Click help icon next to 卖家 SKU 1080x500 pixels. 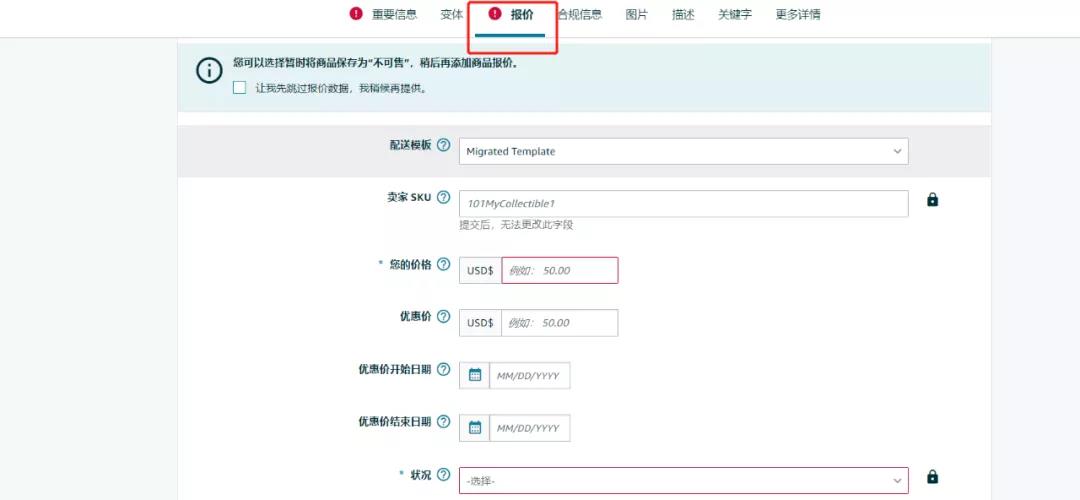pyautogui.click(x=443, y=197)
